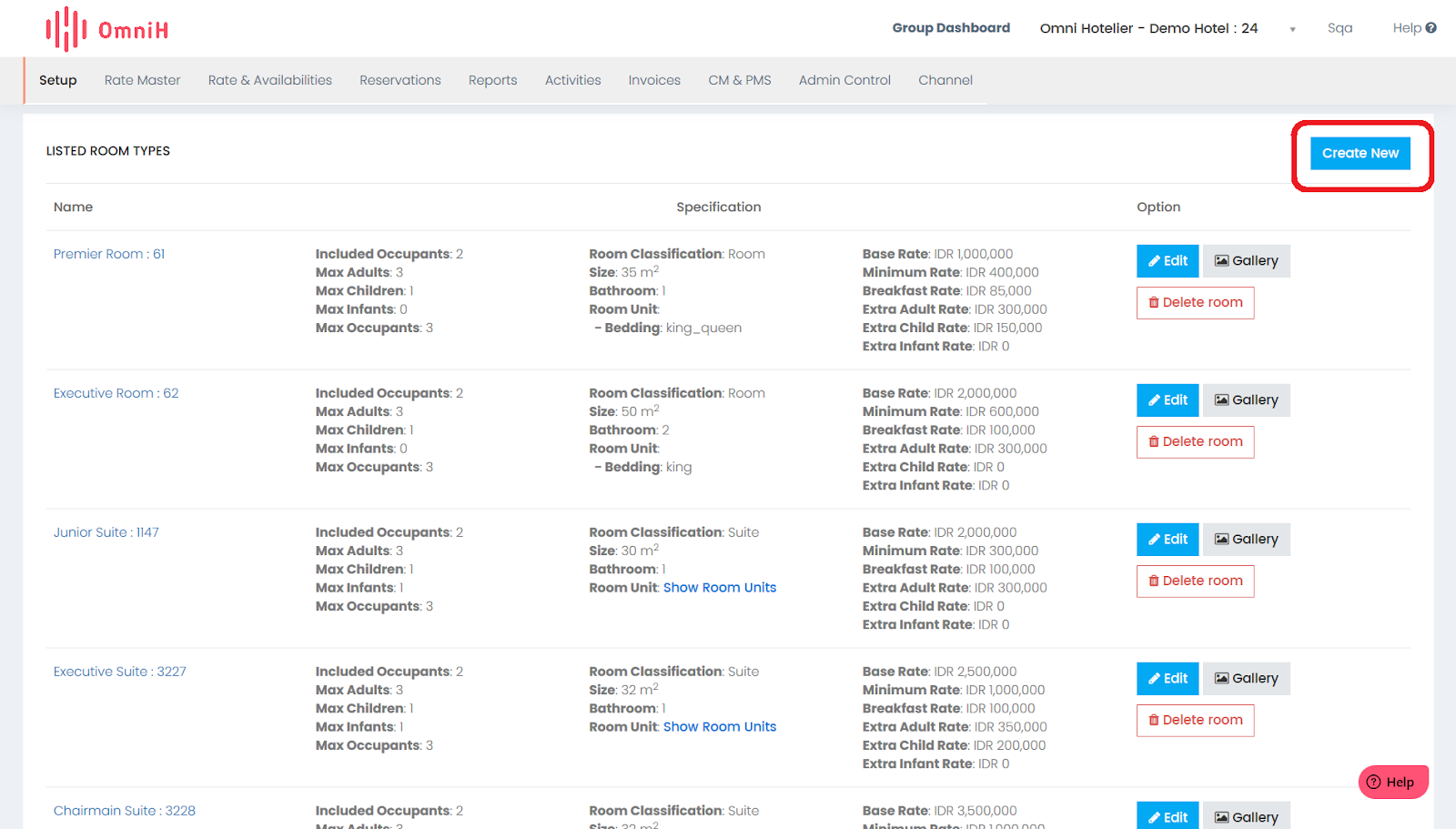Open Executive Room : 62 link

click(116, 393)
